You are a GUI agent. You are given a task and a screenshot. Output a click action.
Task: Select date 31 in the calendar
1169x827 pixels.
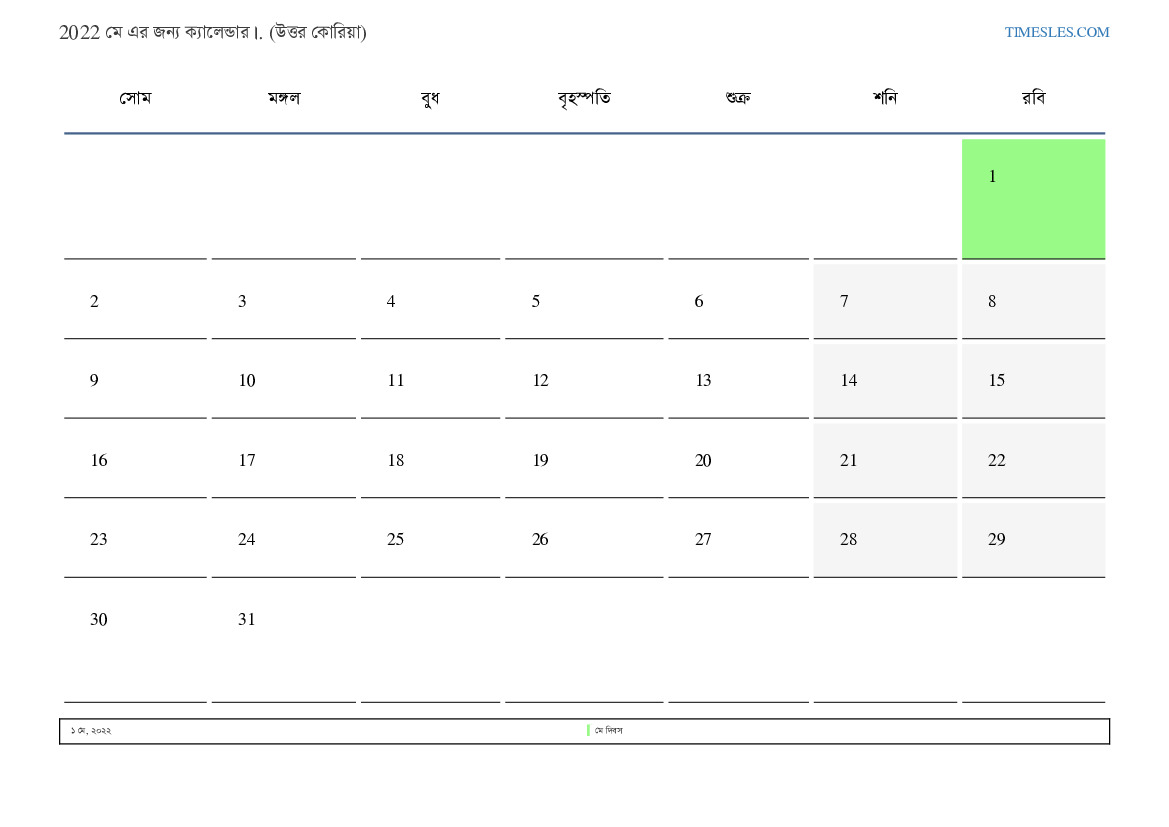[x=284, y=642]
